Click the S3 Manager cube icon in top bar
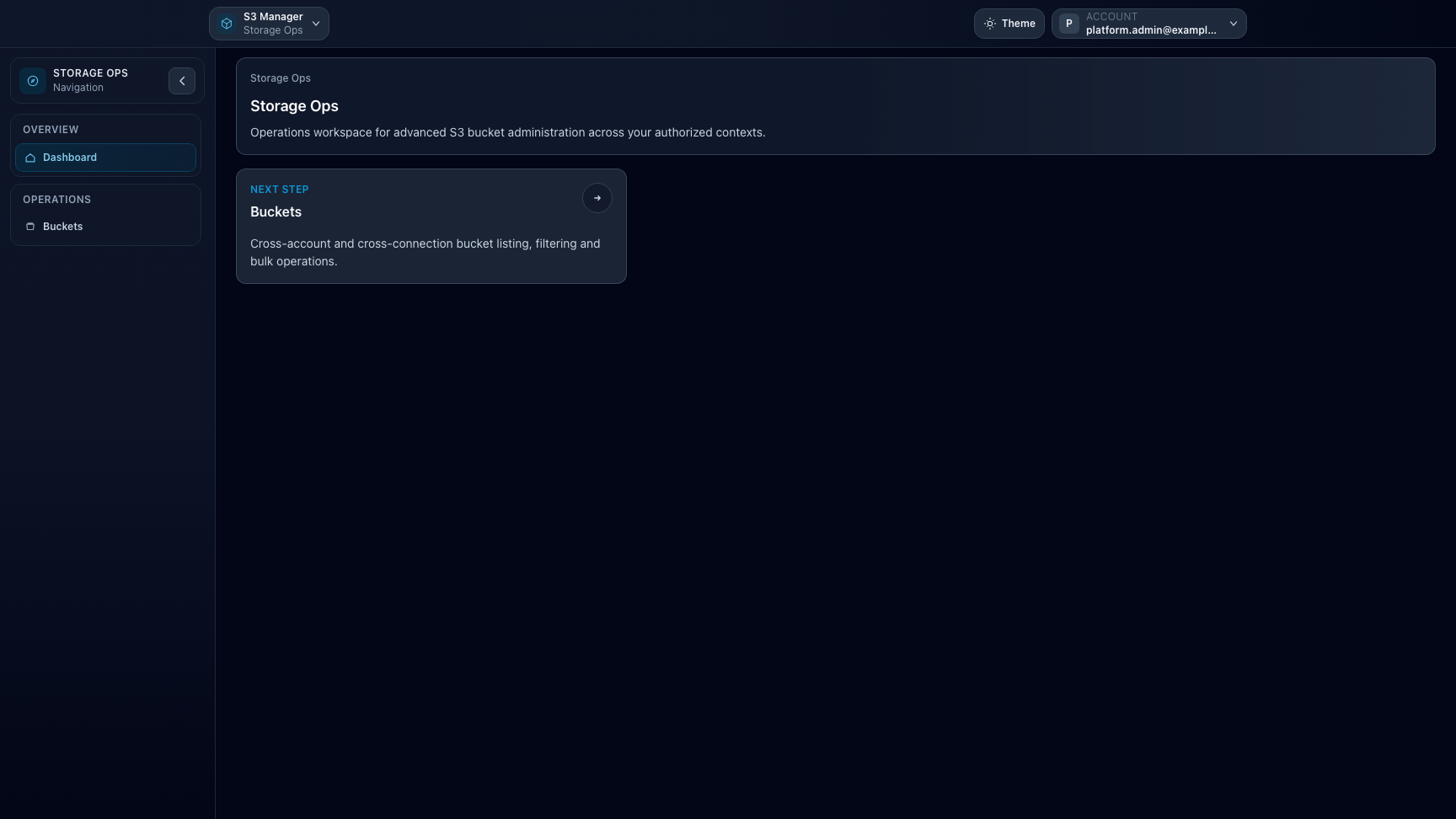Screen dimensions: 1456x819 226,23
